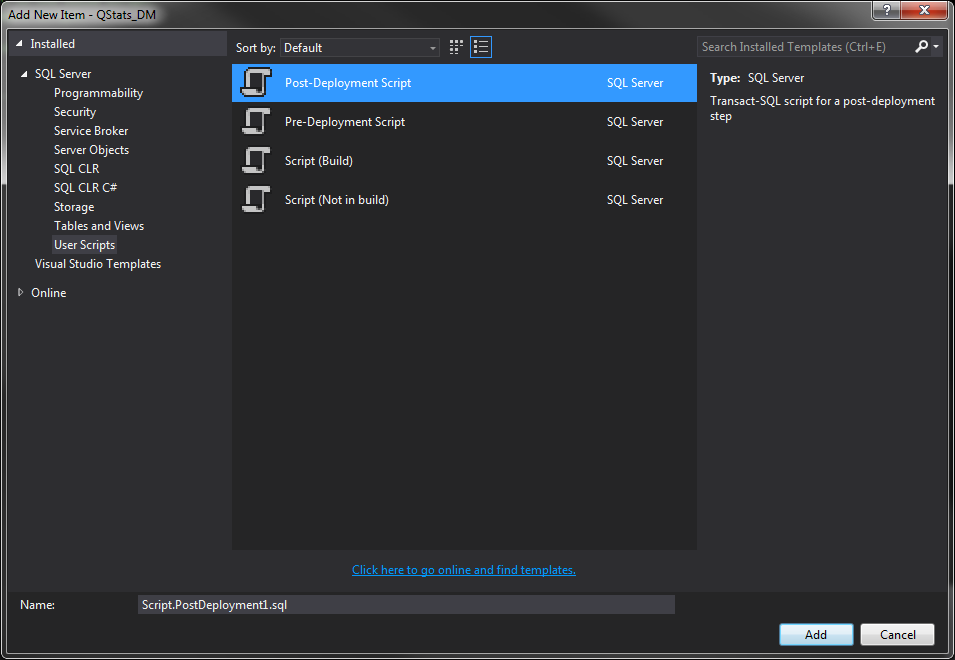Screen dimensions: 955x660
Task: Open the Visual Studio Templates category
Action: [x=97, y=264]
